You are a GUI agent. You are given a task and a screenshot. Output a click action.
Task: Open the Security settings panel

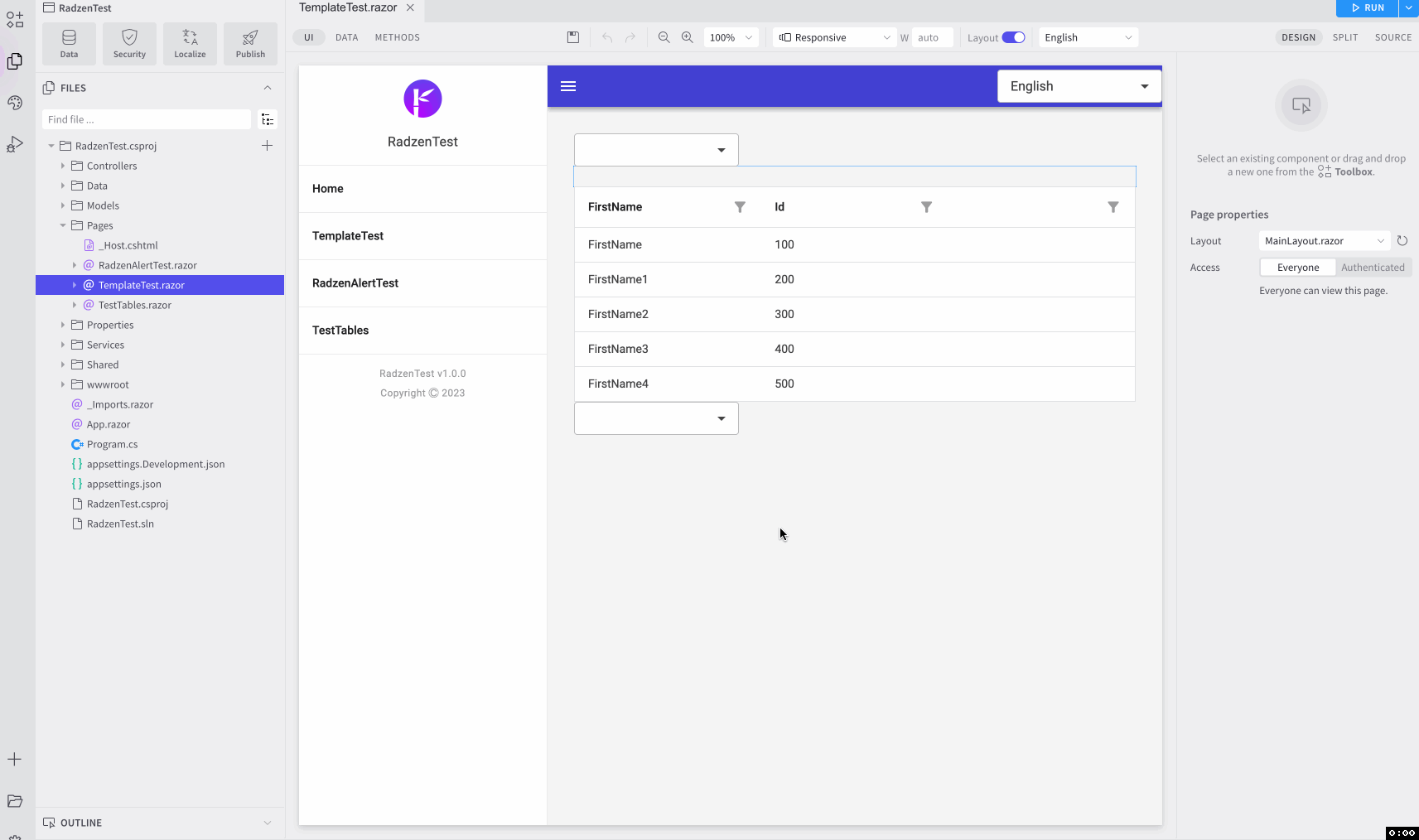pyautogui.click(x=129, y=43)
